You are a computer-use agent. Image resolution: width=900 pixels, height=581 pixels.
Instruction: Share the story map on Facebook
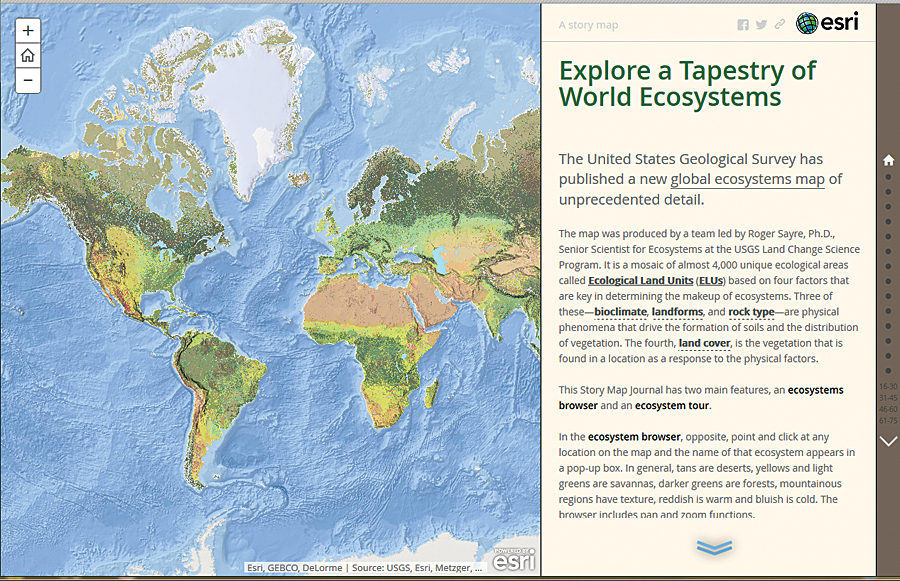[743, 23]
